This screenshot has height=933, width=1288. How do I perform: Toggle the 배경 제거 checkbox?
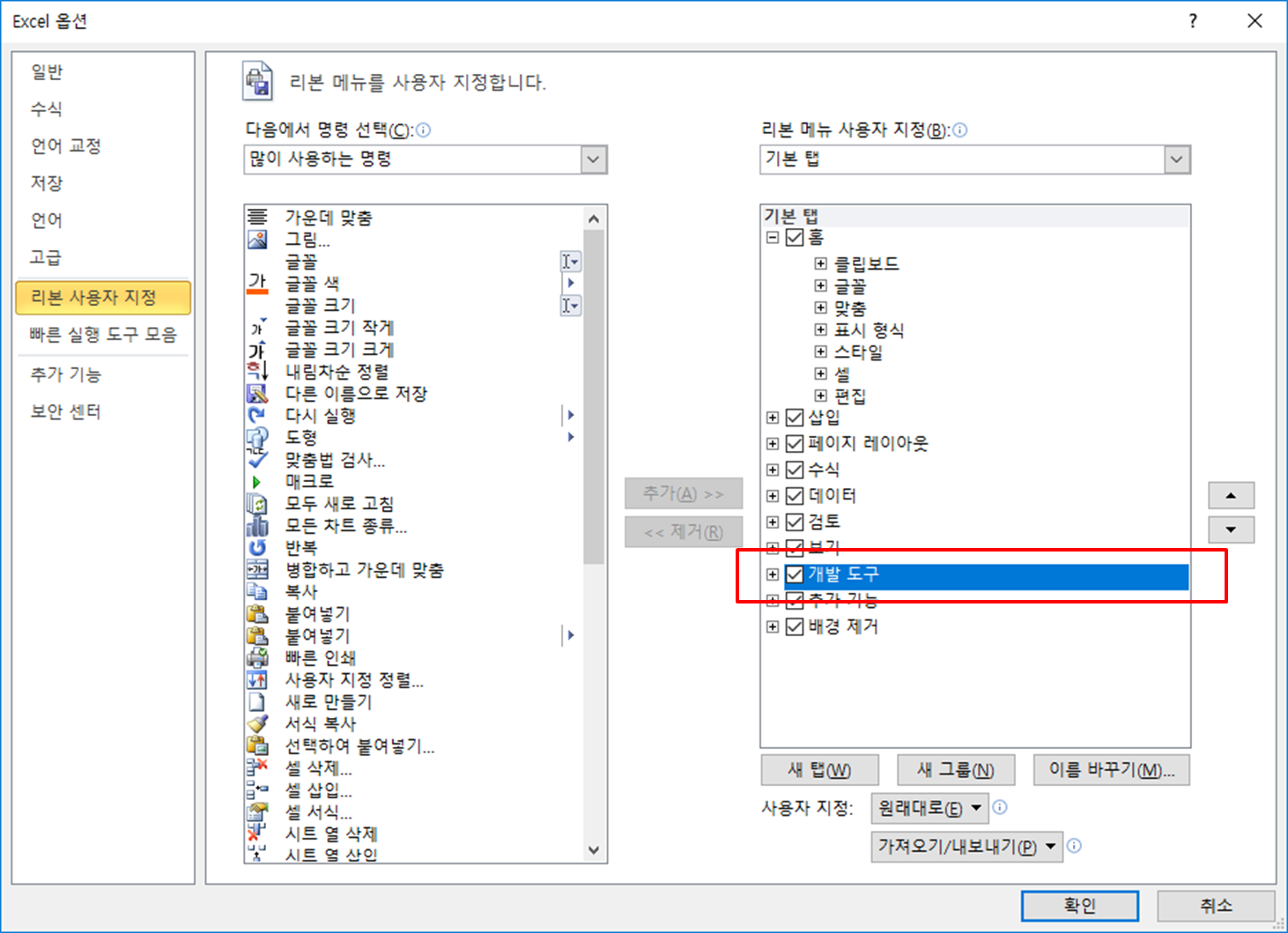(x=795, y=626)
